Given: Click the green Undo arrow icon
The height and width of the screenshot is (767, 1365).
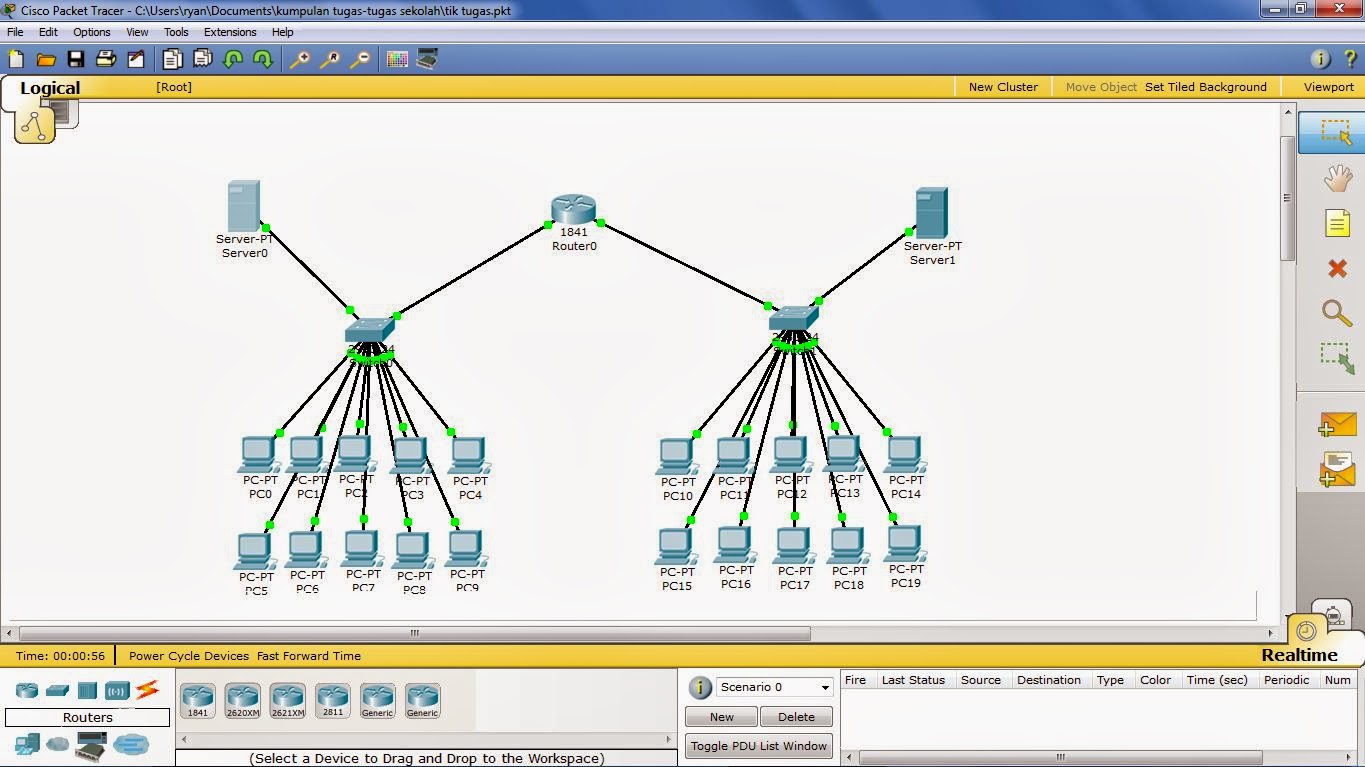Looking at the screenshot, I should (233, 60).
